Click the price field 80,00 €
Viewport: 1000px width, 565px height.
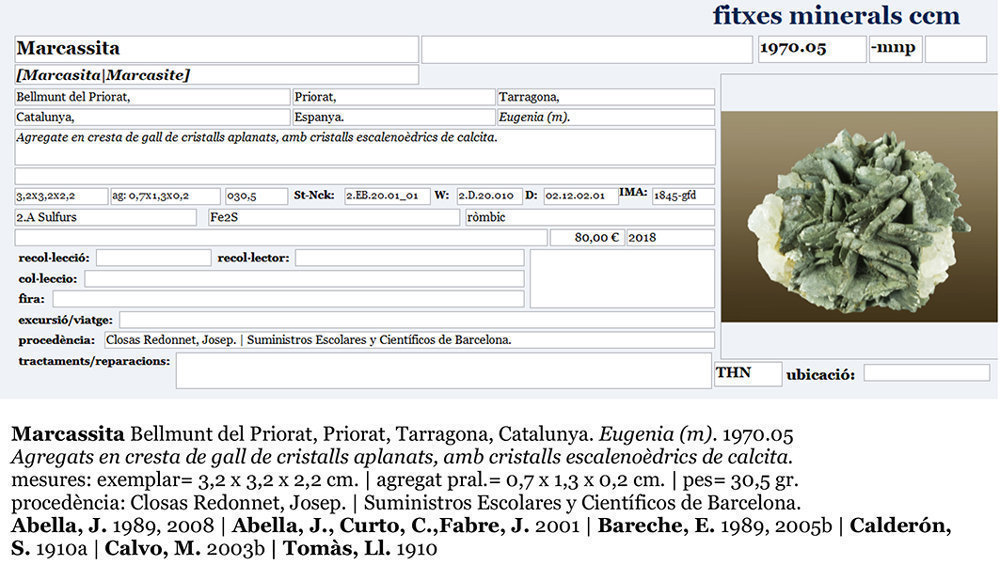pyautogui.click(x=587, y=238)
